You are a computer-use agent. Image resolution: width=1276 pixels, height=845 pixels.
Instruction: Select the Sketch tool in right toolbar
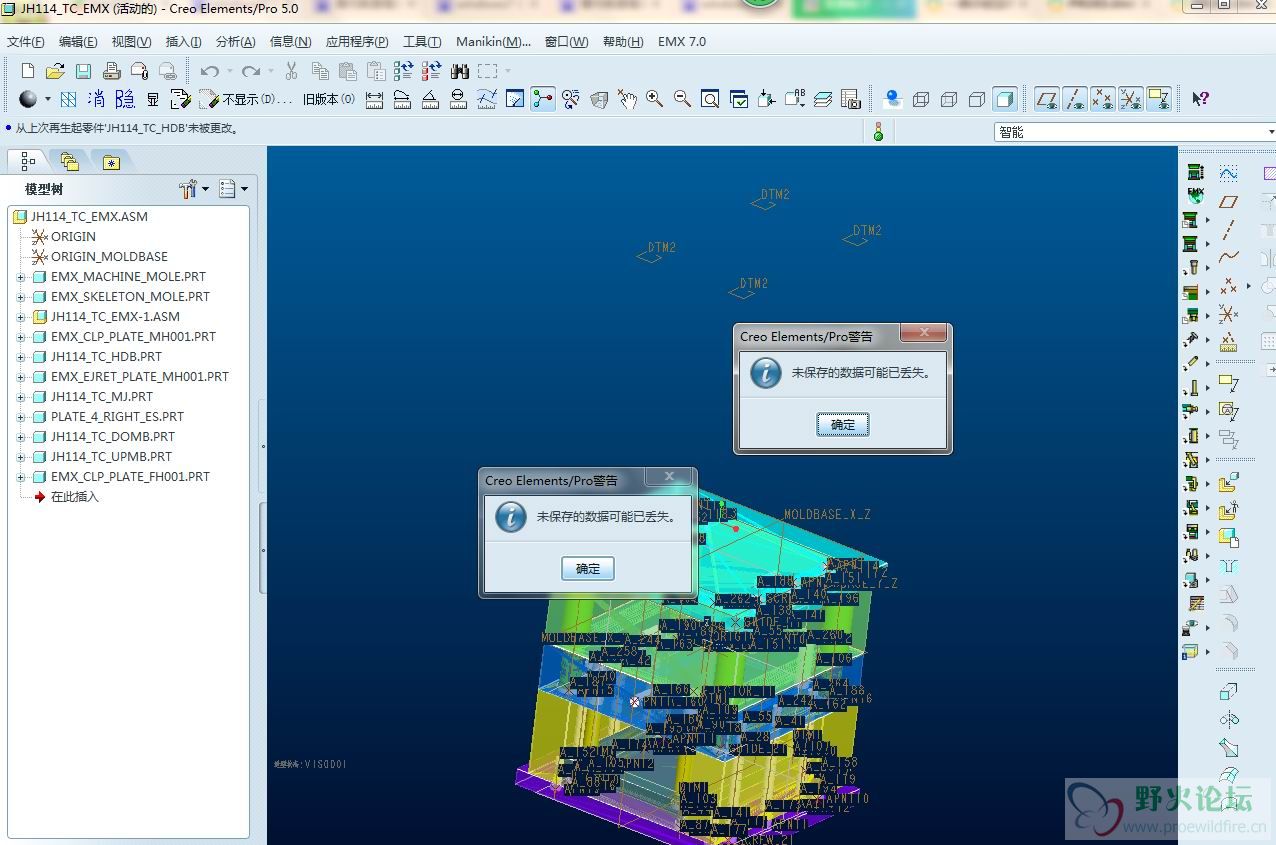[1229, 173]
